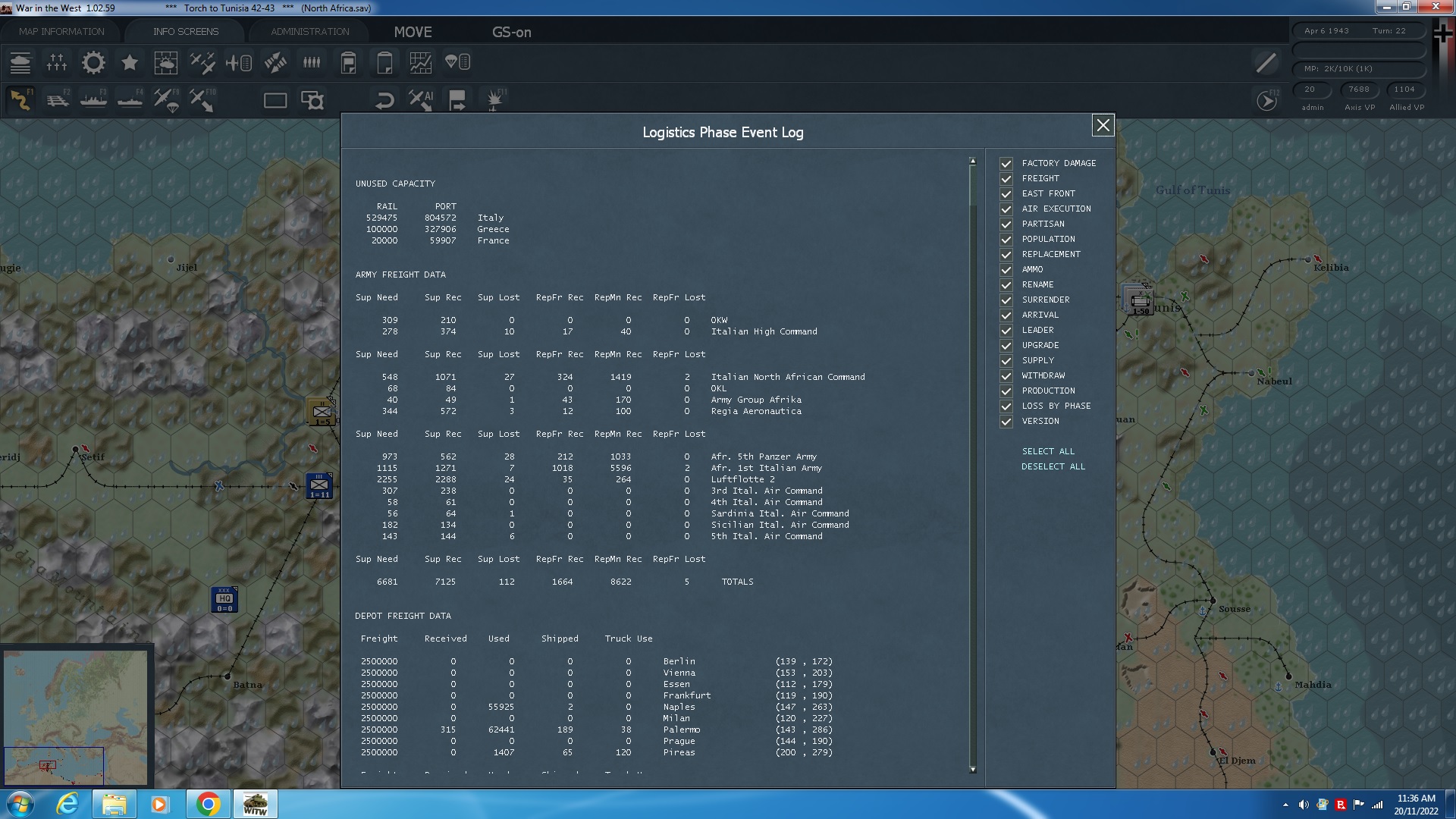Open Google Chrome from the taskbar
Viewport: 1456px width, 819px height.
click(208, 804)
